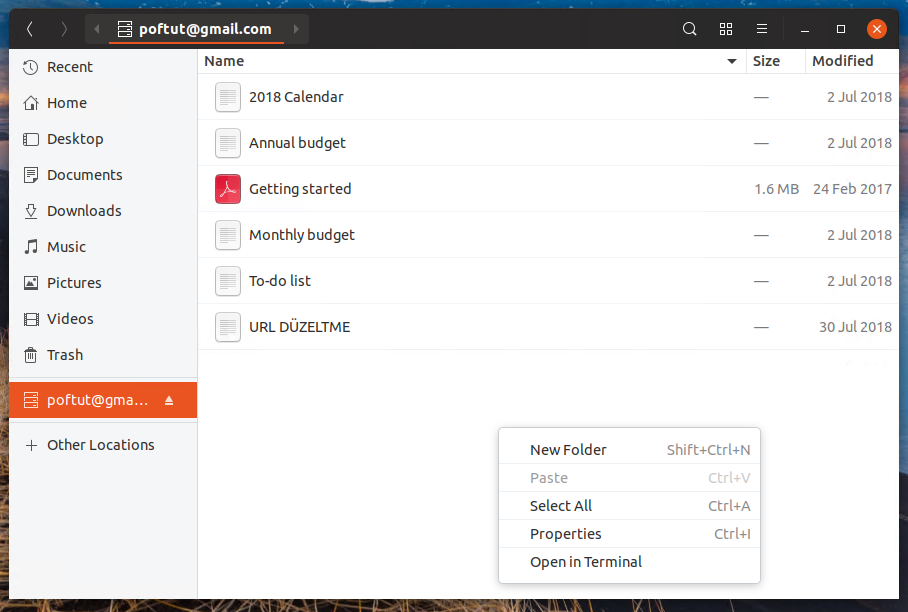Click the To-do list file name
The height and width of the screenshot is (612, 908).
pyautogui.click(x=280, y=281)
